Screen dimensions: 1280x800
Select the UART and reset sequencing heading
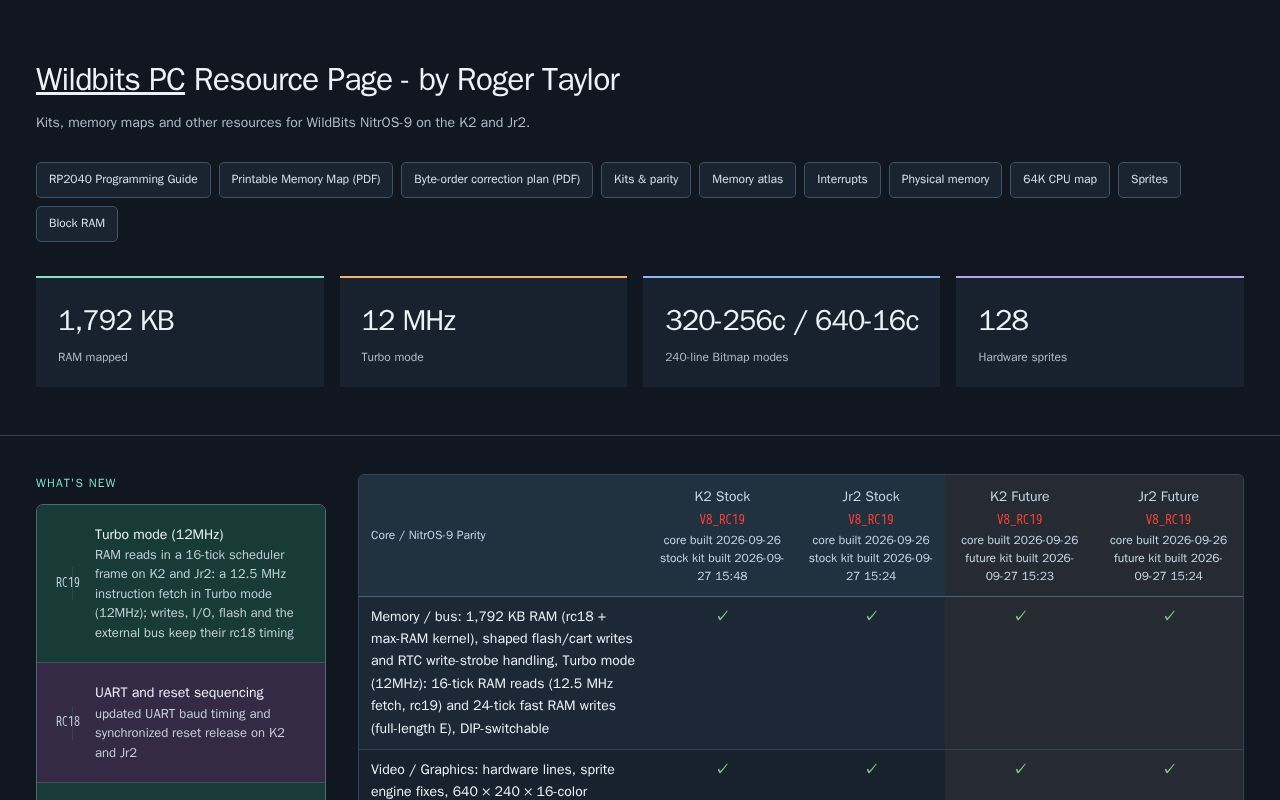179,693
